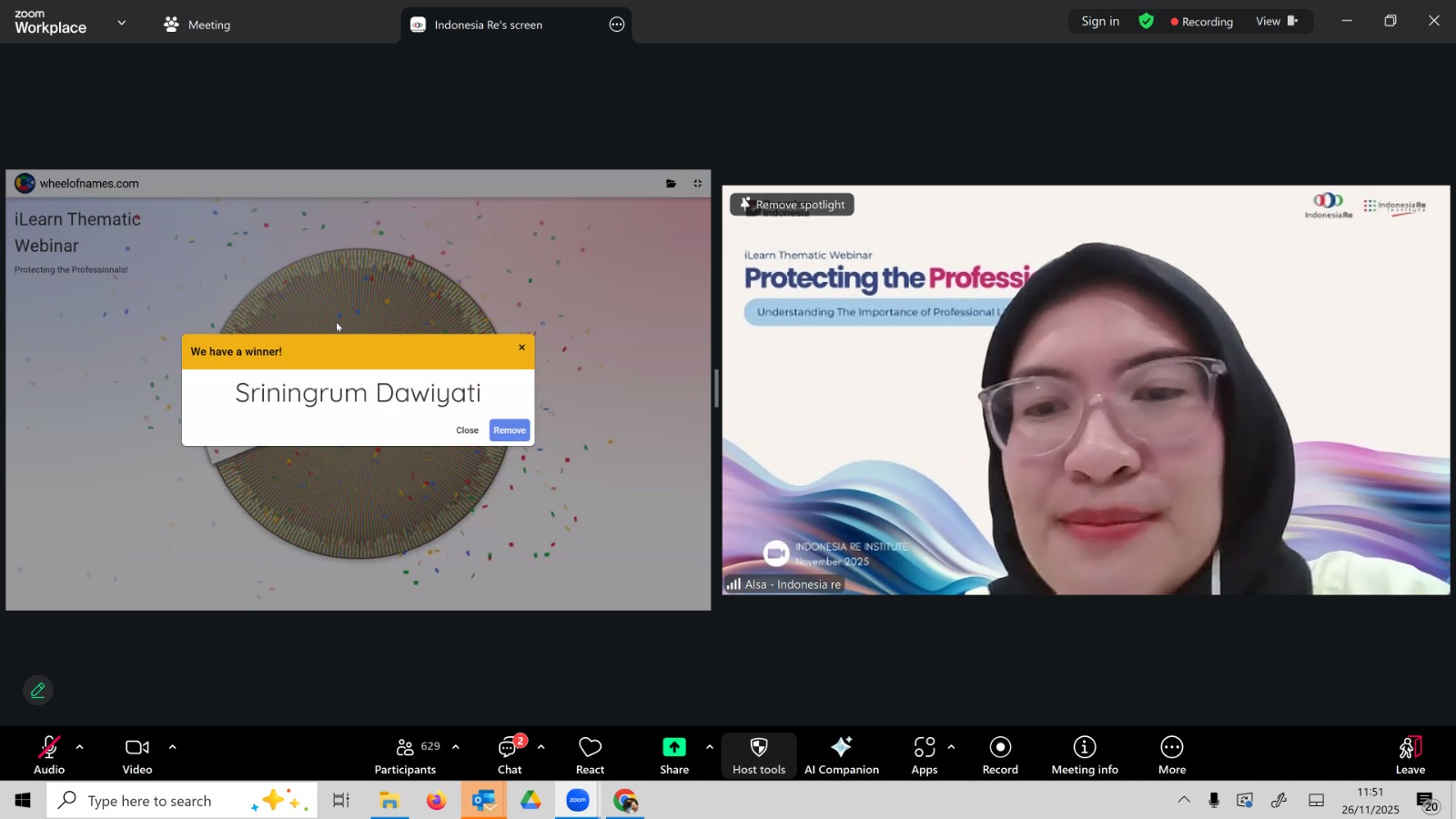This screenshot has width=1456, height=819.
Task: Click the annotation pencil icon
Action: [38, 691]
